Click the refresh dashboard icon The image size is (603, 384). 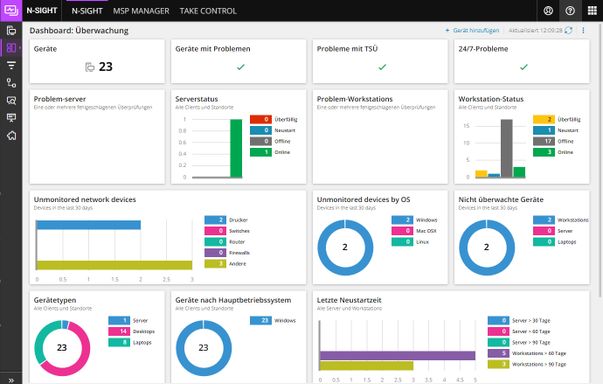(x=568, y=30)
